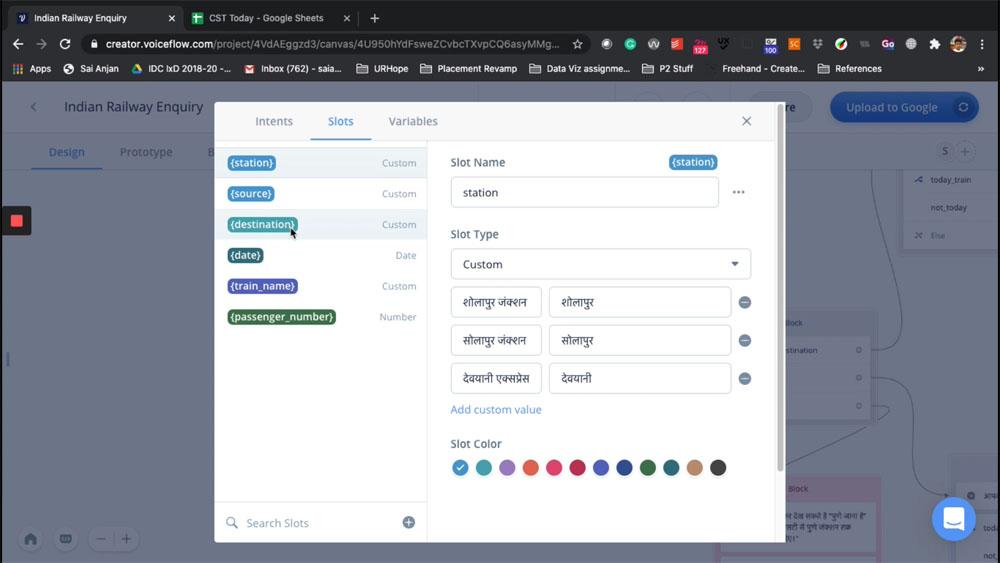Select the Slots tab
Viewport: 1000px width, 563px height.
(341, 121)
